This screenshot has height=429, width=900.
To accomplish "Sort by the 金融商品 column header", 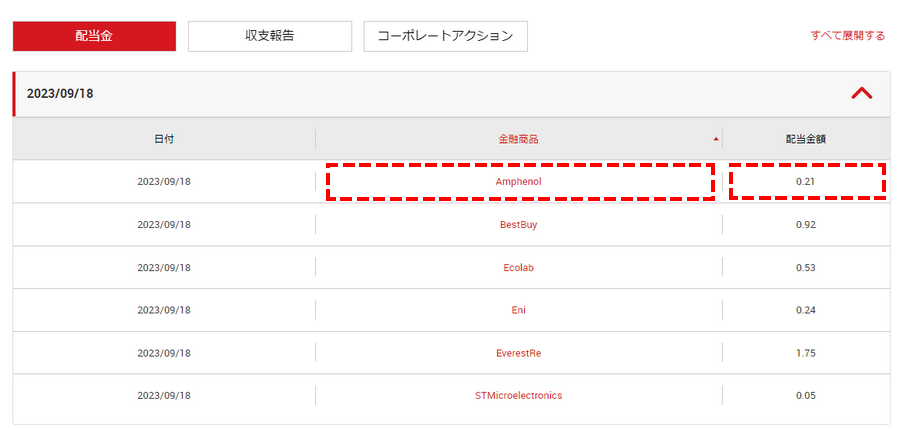I will pos(519,139).
